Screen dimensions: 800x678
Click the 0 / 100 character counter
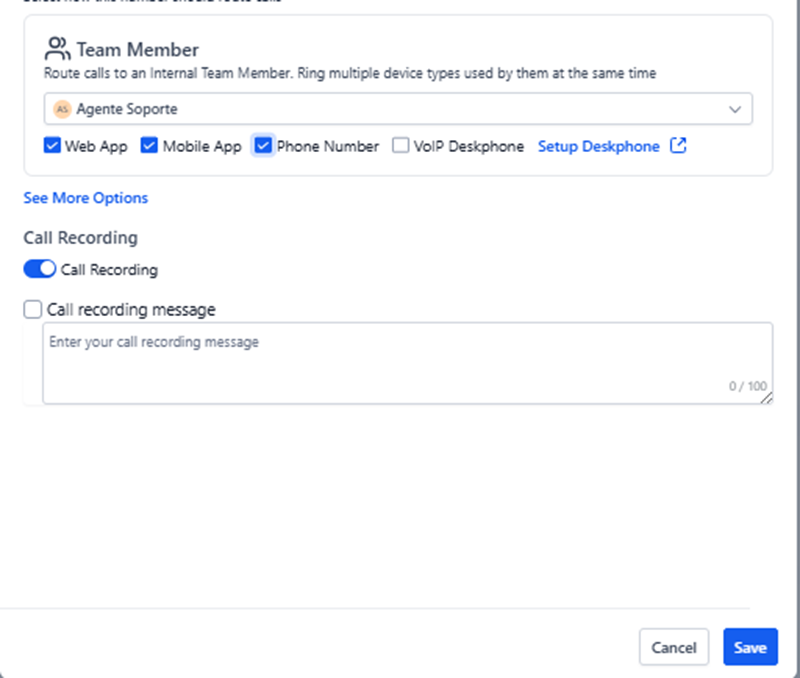click(747, 386)
